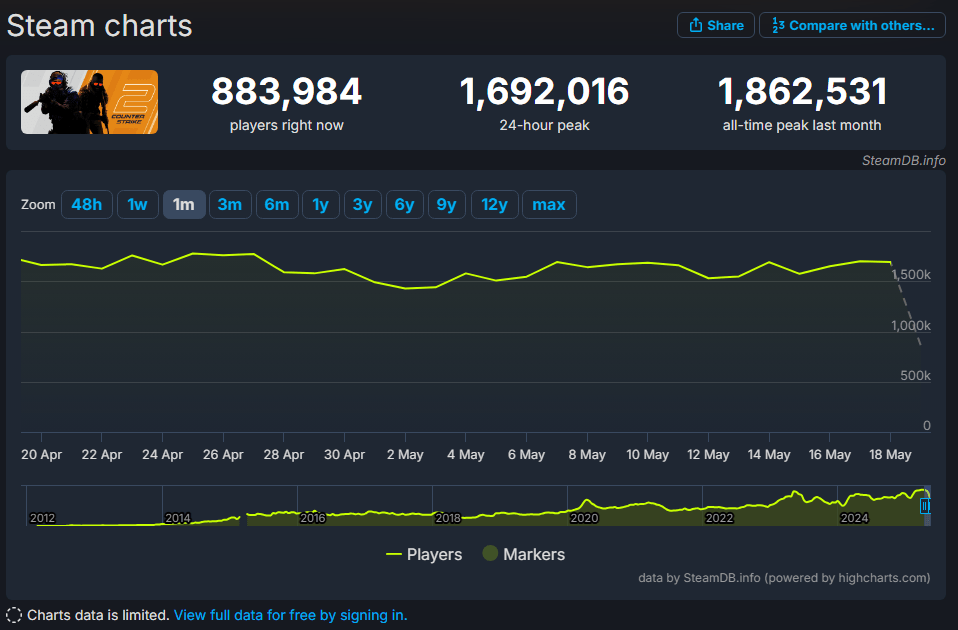The width and height of the screenshot is (958, 630).
Task: Zoom chart to 3y
Action: point(363,204)
